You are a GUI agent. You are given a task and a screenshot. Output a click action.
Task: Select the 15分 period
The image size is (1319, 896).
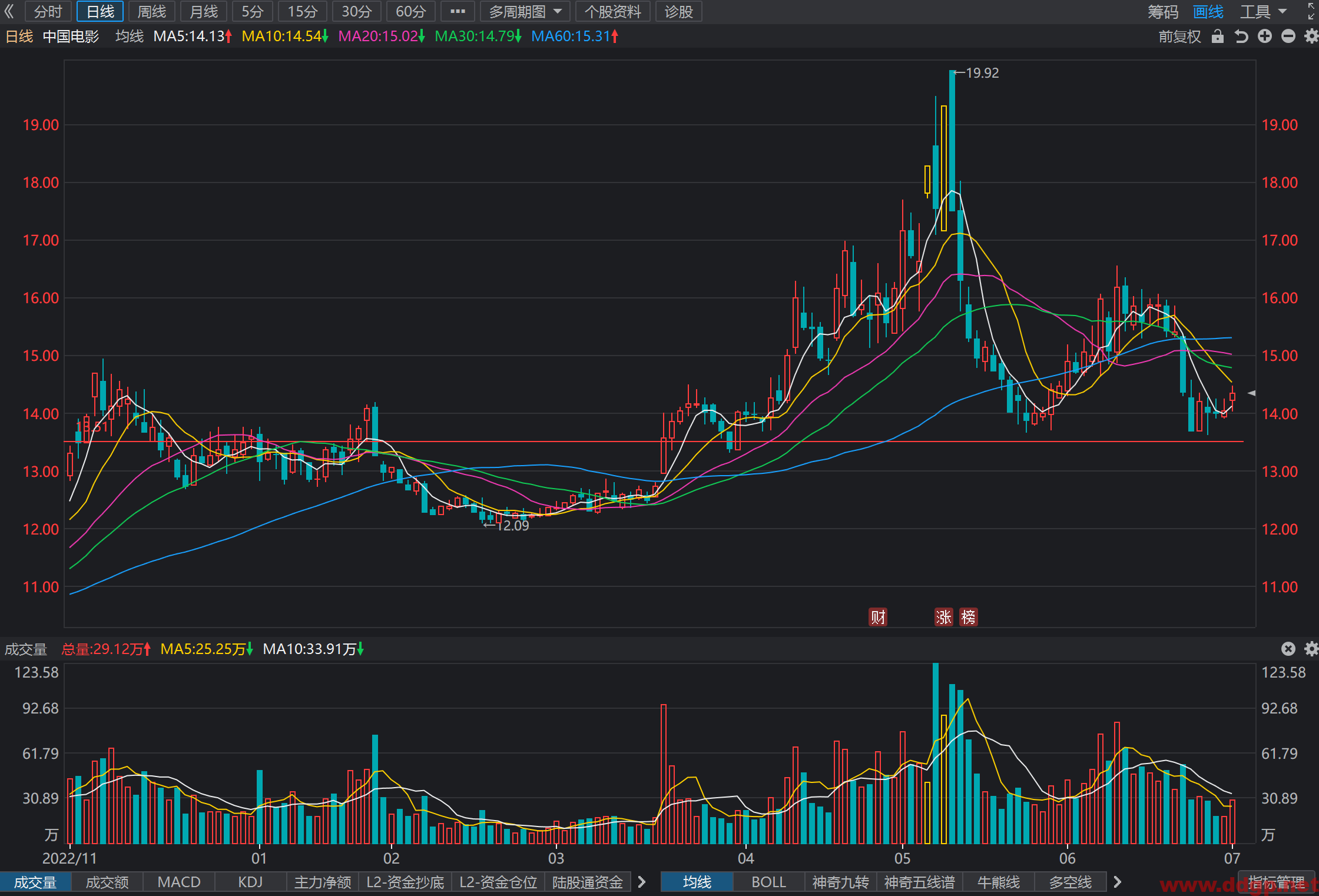tap(303, 12)
